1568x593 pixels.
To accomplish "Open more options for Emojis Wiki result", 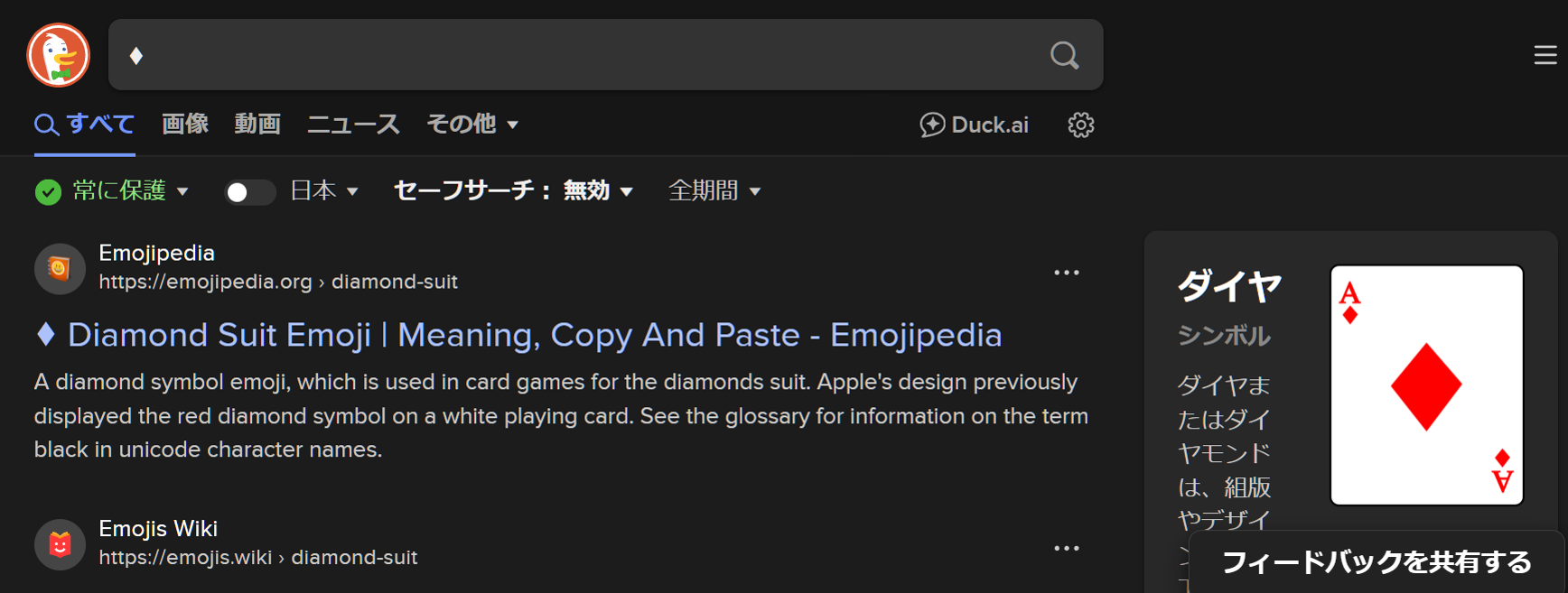I will pos(1066,548).
